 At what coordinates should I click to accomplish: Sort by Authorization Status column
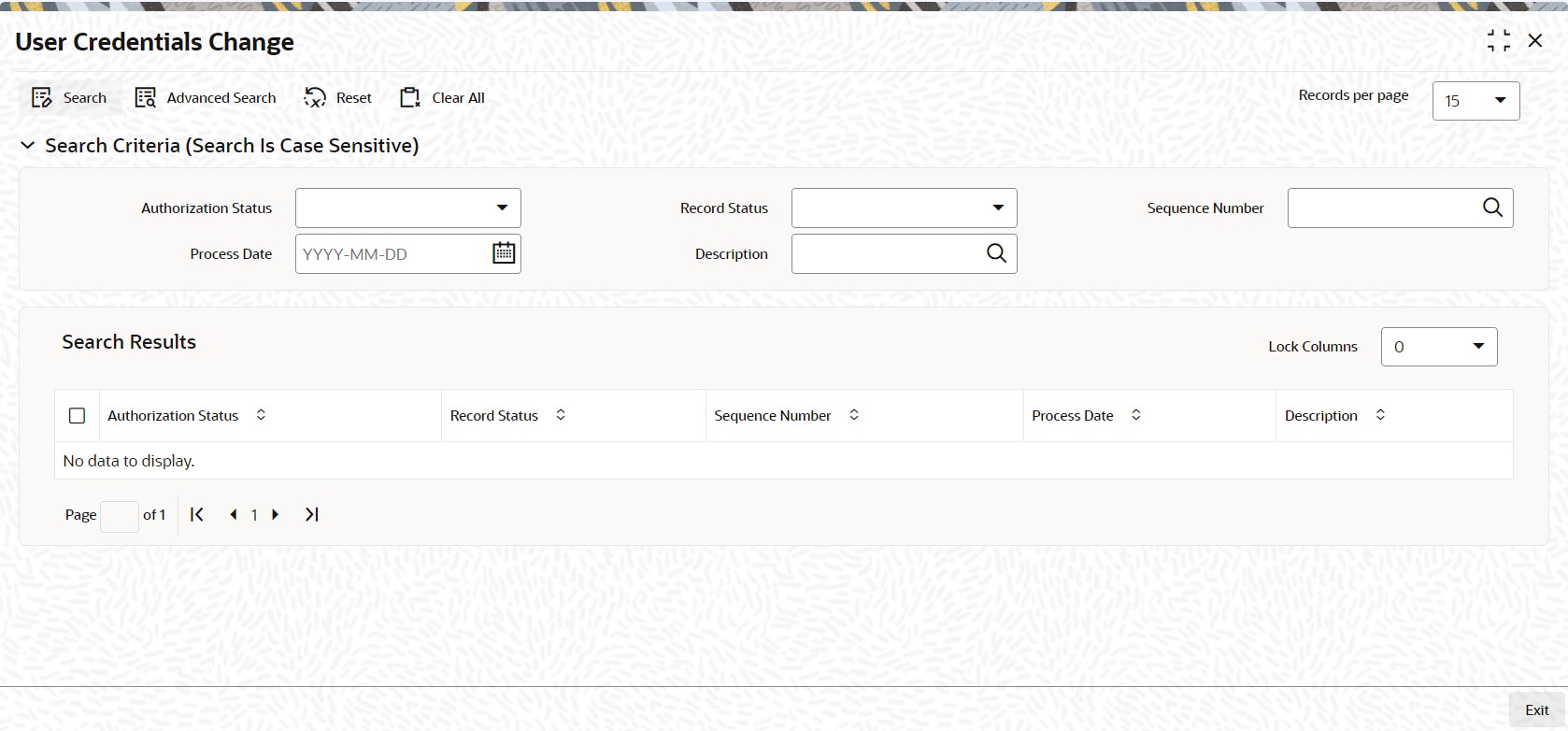click(261, 415)
